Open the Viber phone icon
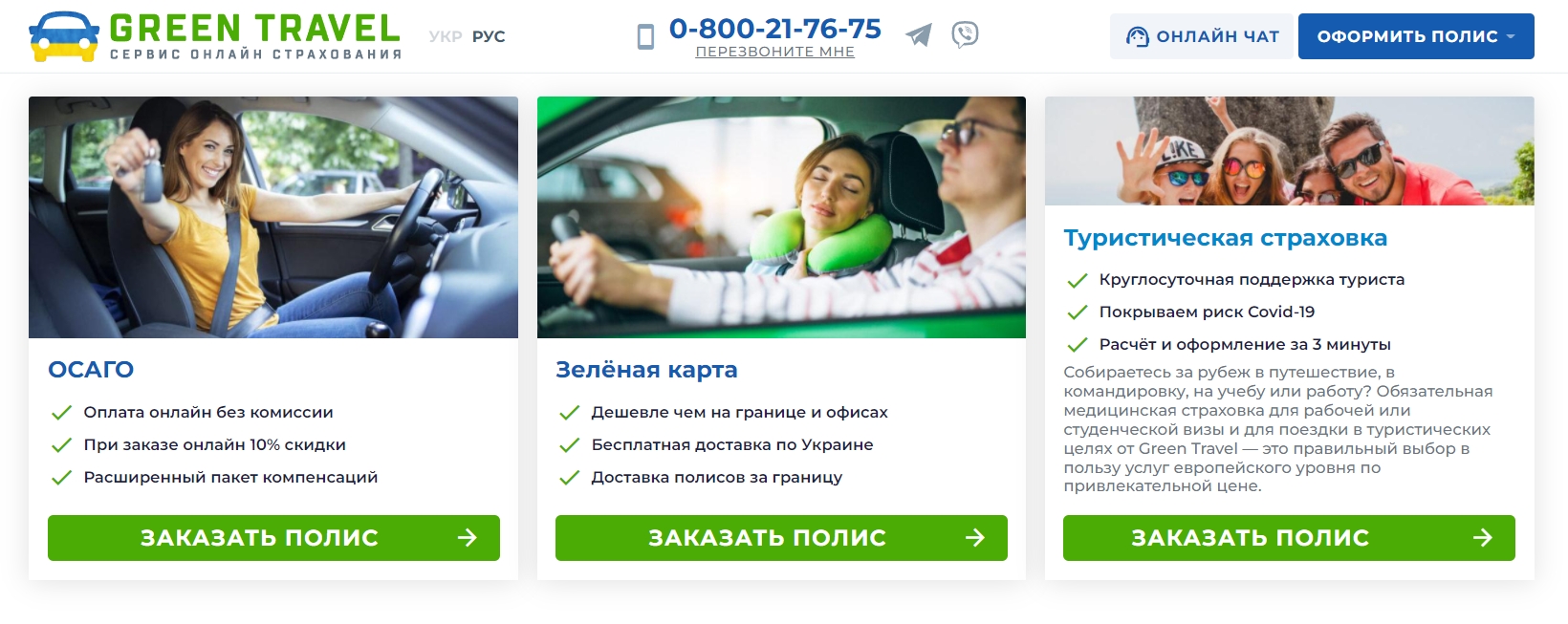The height and width of the screenshot is (624, 1568). [x=965, y=35]
